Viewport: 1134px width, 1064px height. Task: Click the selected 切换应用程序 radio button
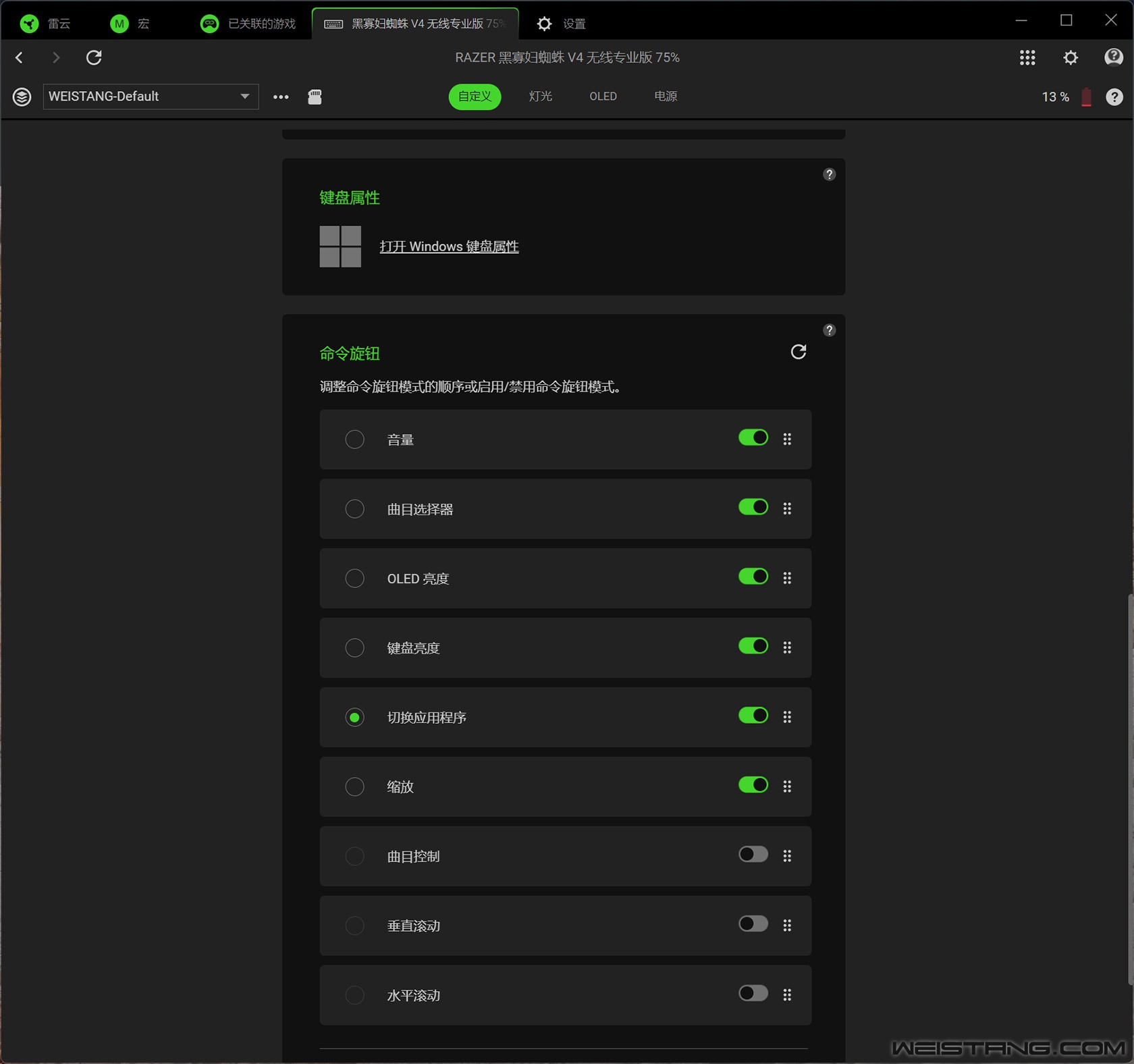point(354,717)
